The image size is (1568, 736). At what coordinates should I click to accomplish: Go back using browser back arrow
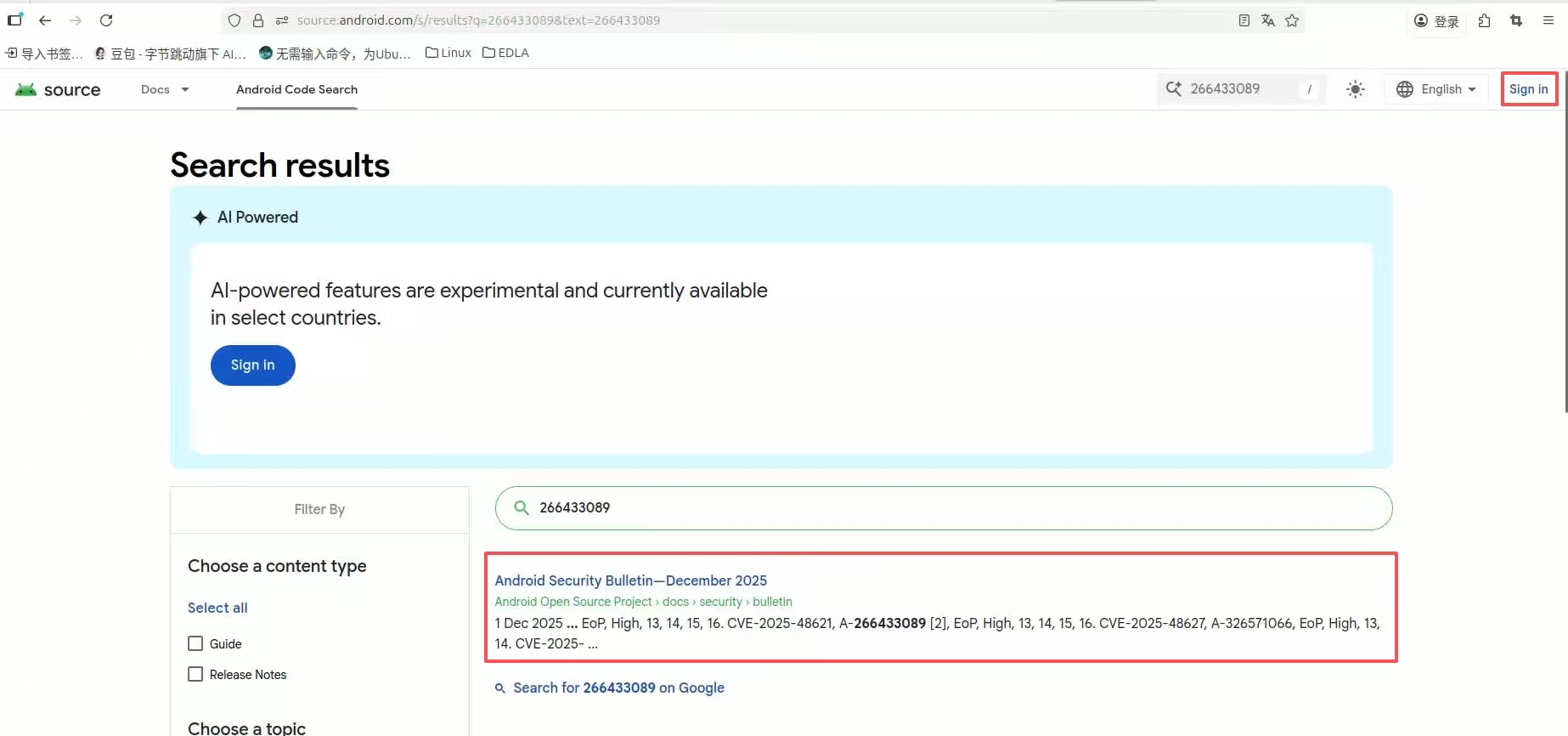point(45,20)
